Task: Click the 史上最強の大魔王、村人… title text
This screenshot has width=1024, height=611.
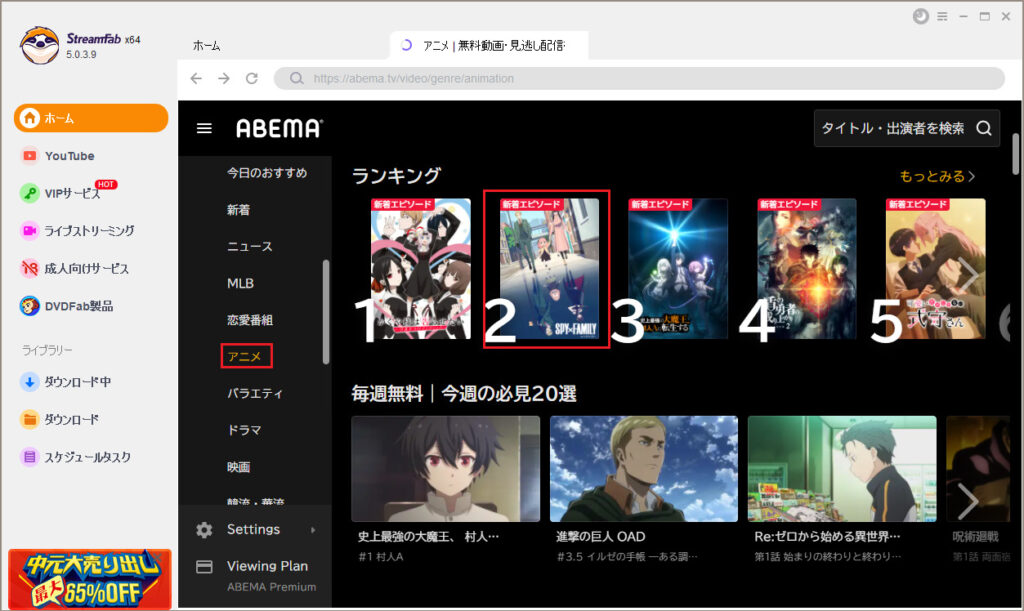Action: tap(428, 537)
